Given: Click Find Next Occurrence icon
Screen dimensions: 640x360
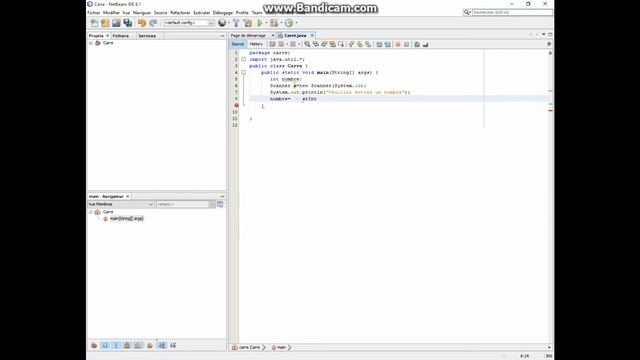Looking at the screenshot, I should (324, 44).
